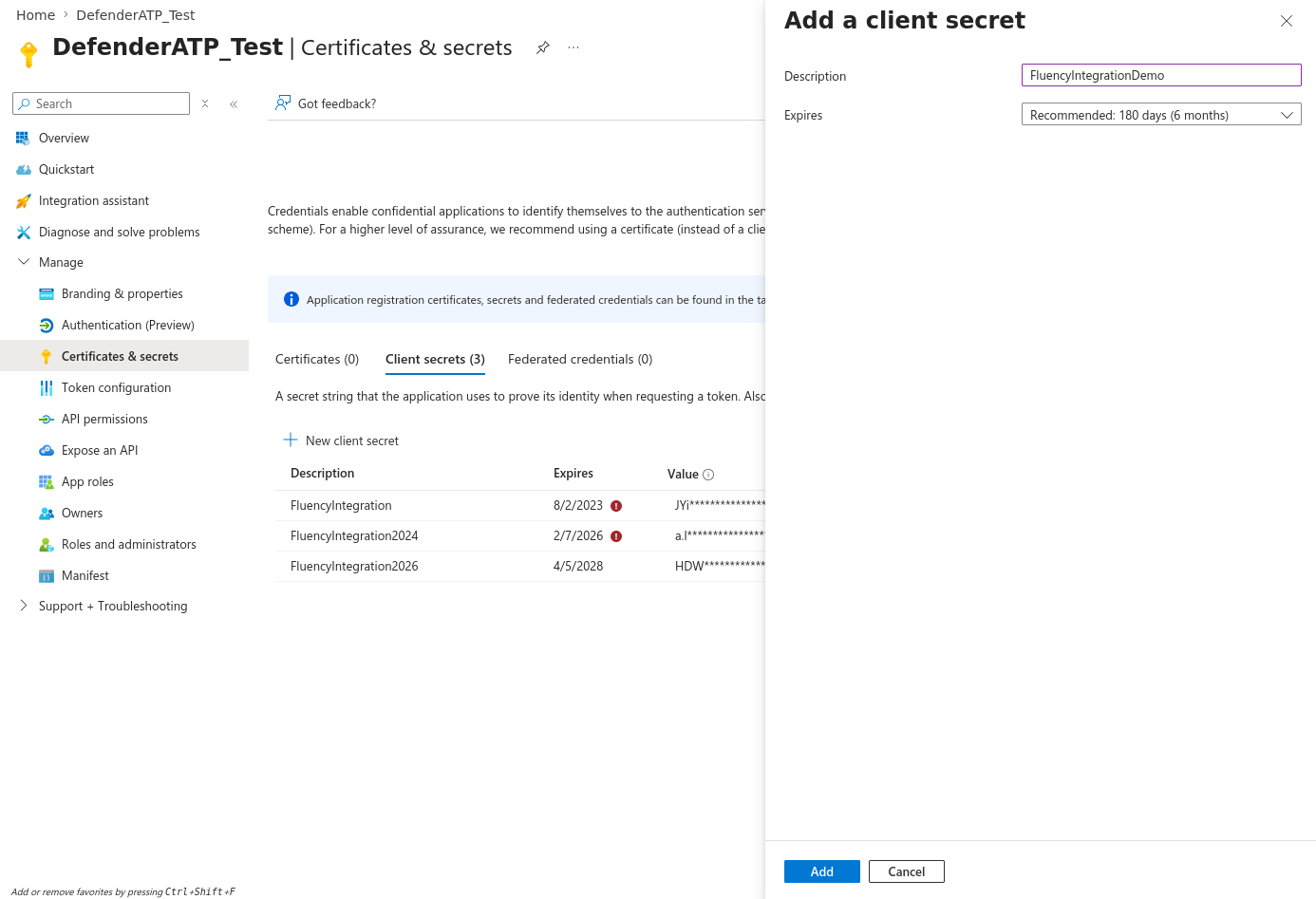The image size is (1316, 899).
Task: Click the Token configuration icon
Action: click(46, 387)
